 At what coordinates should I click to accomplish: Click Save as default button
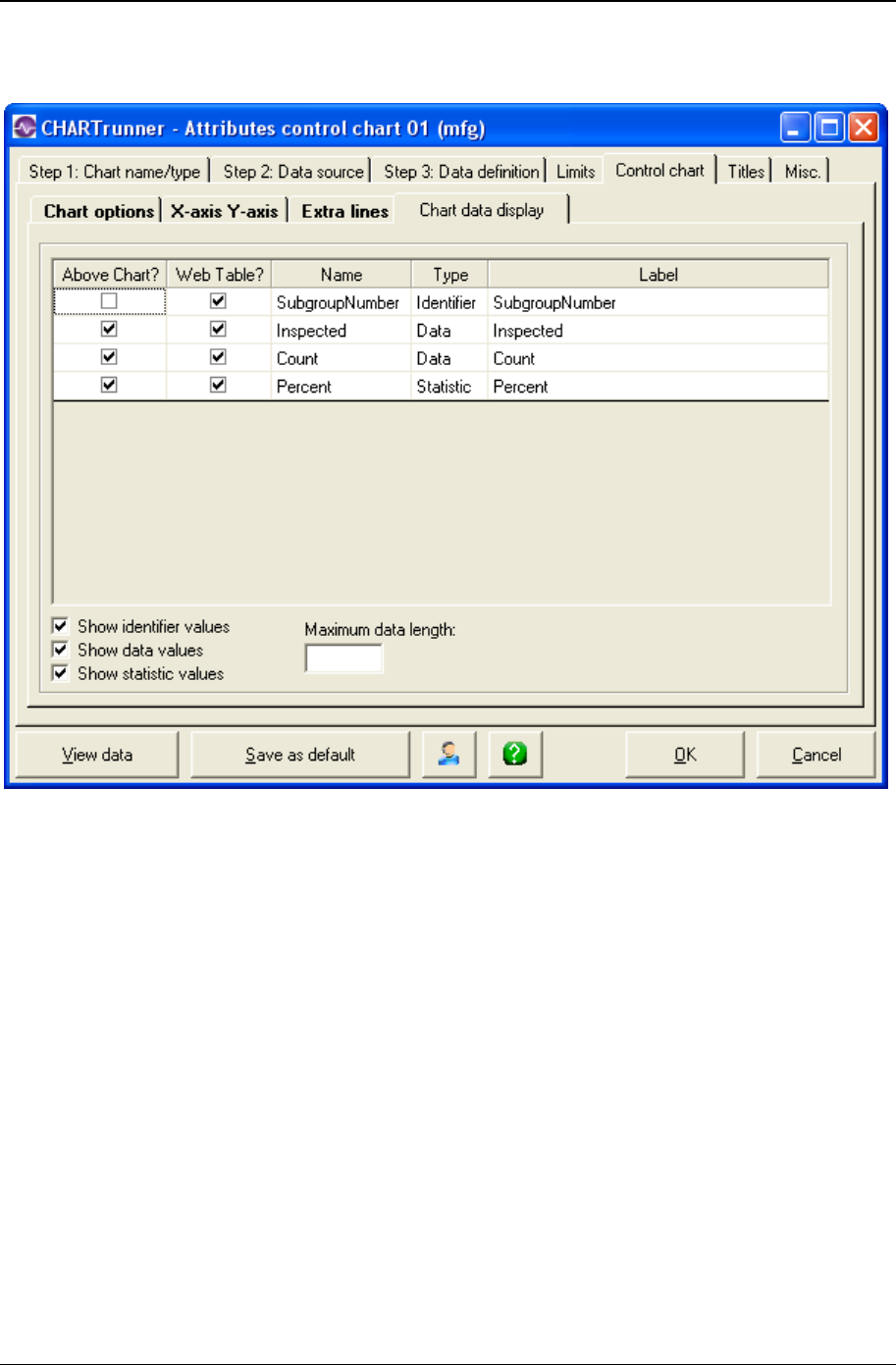(x=300, y=755)
